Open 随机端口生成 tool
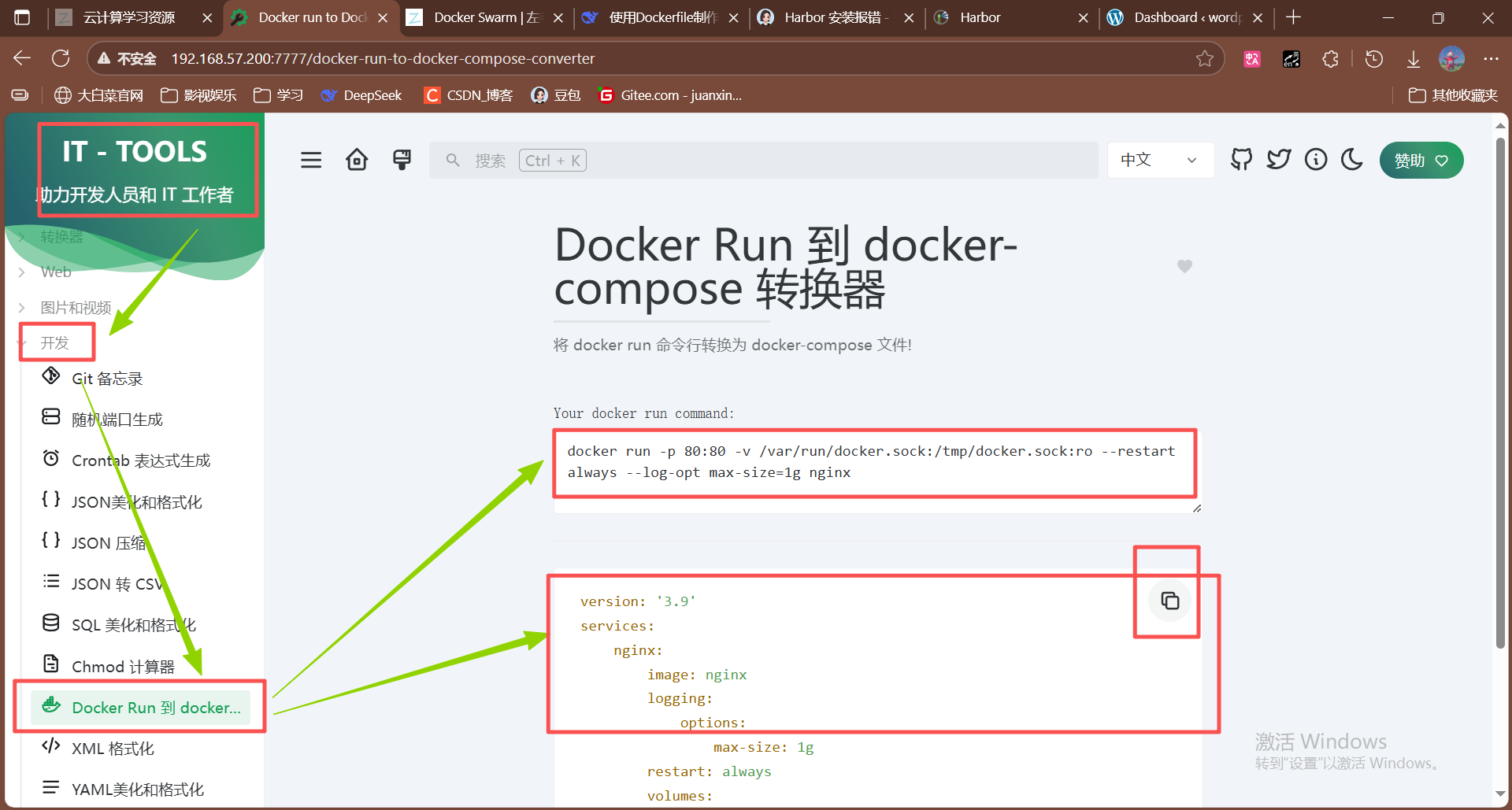Screen dimensions: 1512x810 pos(140,420)
